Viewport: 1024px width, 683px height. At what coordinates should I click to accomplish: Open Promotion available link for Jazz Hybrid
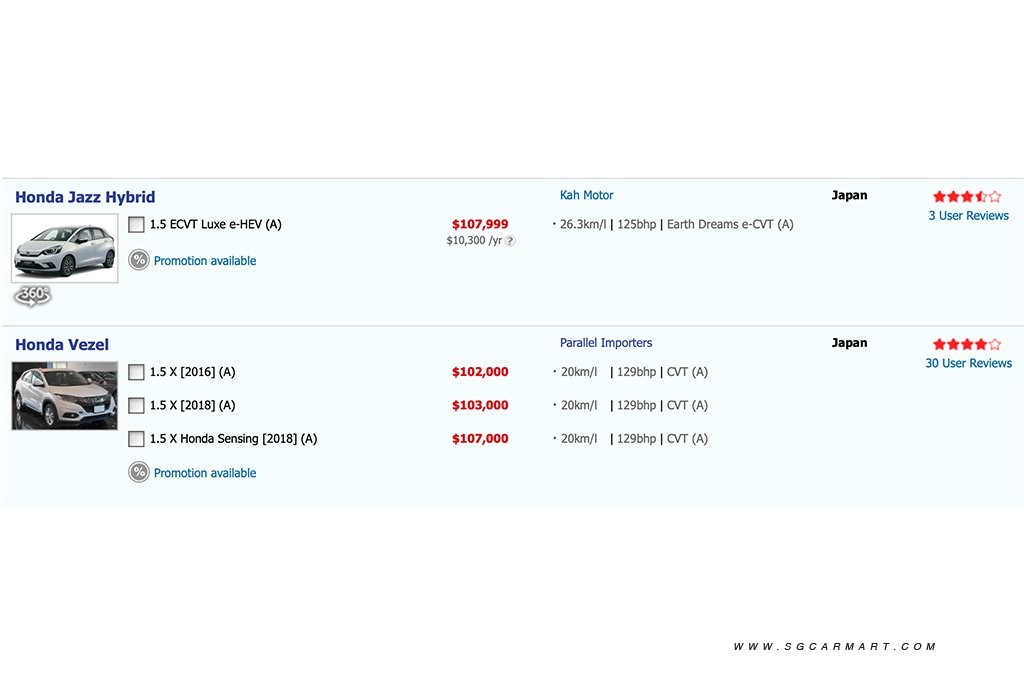205,261
